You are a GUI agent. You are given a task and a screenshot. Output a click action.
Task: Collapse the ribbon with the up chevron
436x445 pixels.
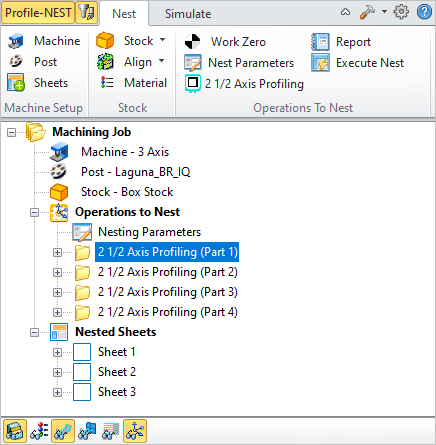pos(346,12)
